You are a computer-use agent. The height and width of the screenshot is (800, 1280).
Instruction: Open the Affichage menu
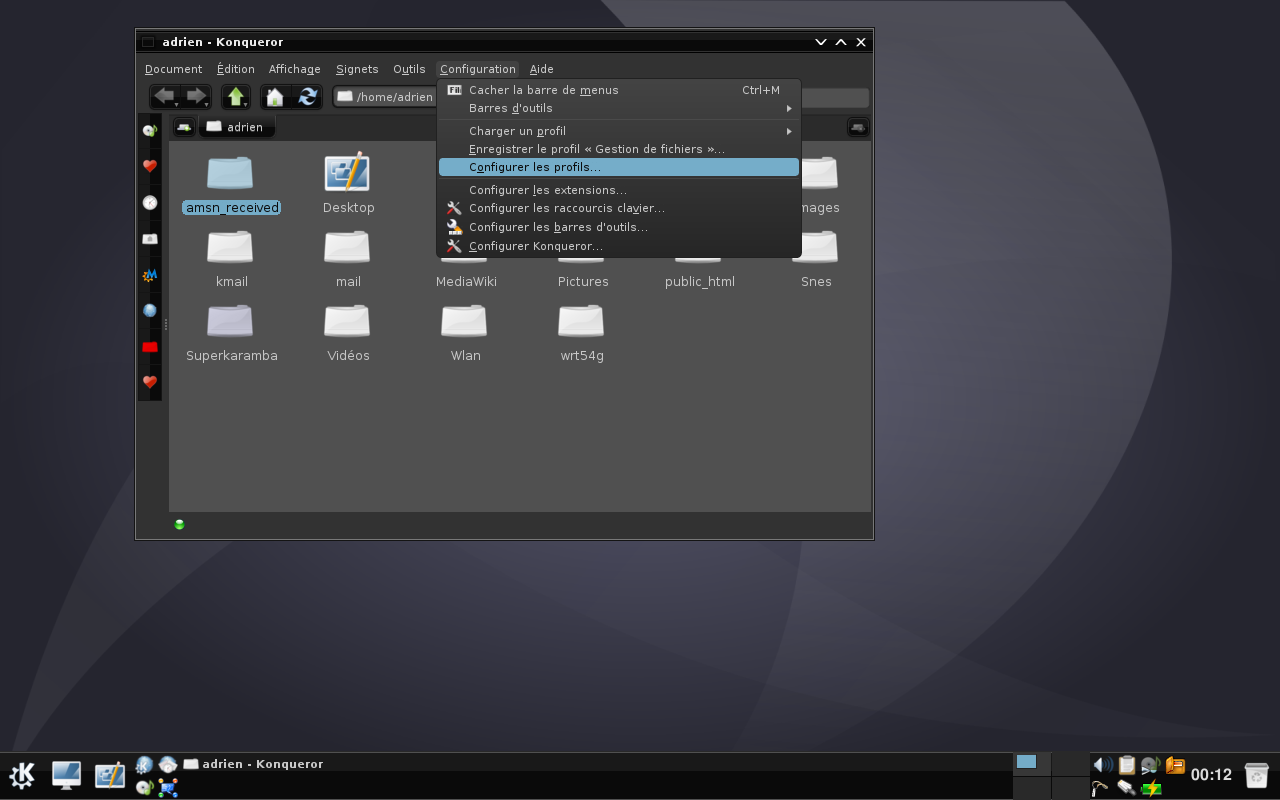click(294, 69)
